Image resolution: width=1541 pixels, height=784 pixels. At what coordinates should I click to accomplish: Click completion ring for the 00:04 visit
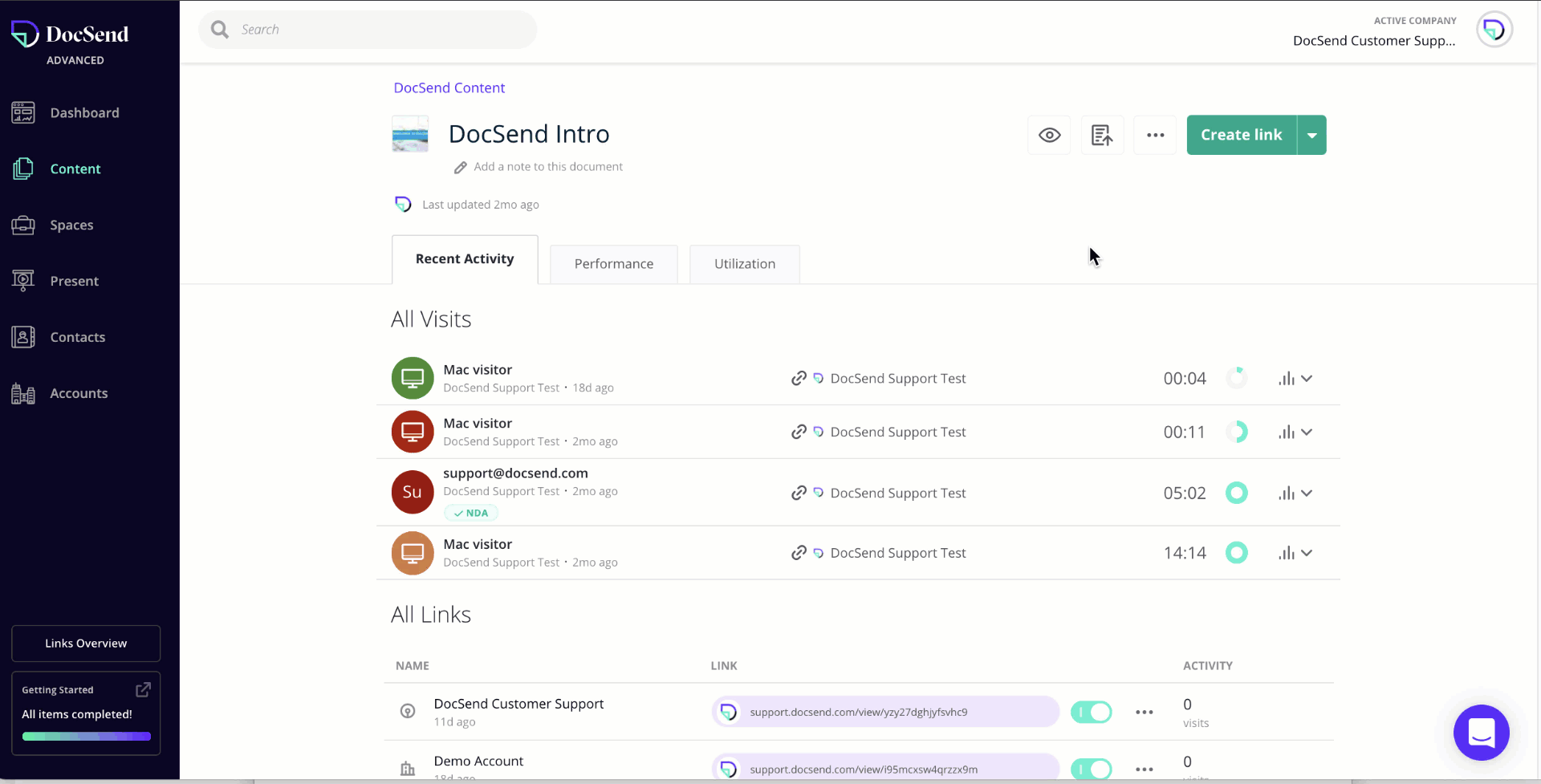1237,378
